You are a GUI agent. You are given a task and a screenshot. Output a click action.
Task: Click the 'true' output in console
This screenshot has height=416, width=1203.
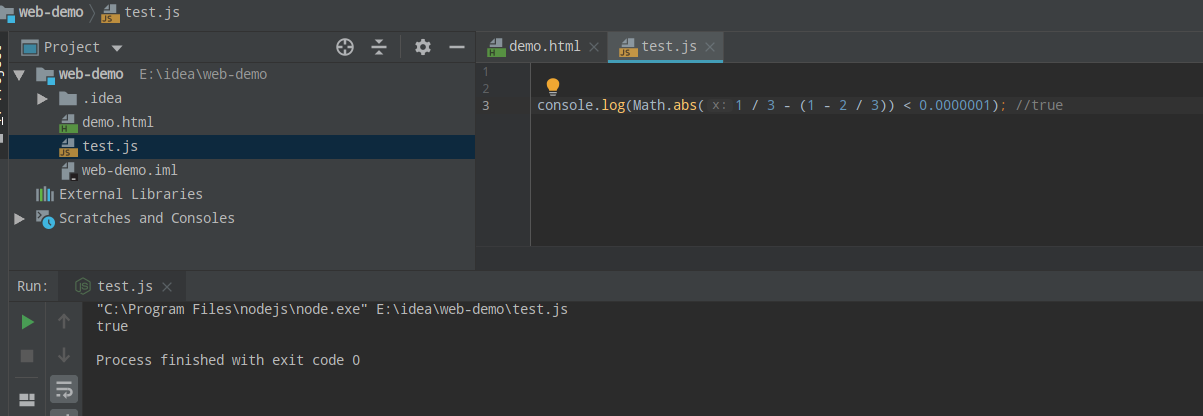coord(112,327)
